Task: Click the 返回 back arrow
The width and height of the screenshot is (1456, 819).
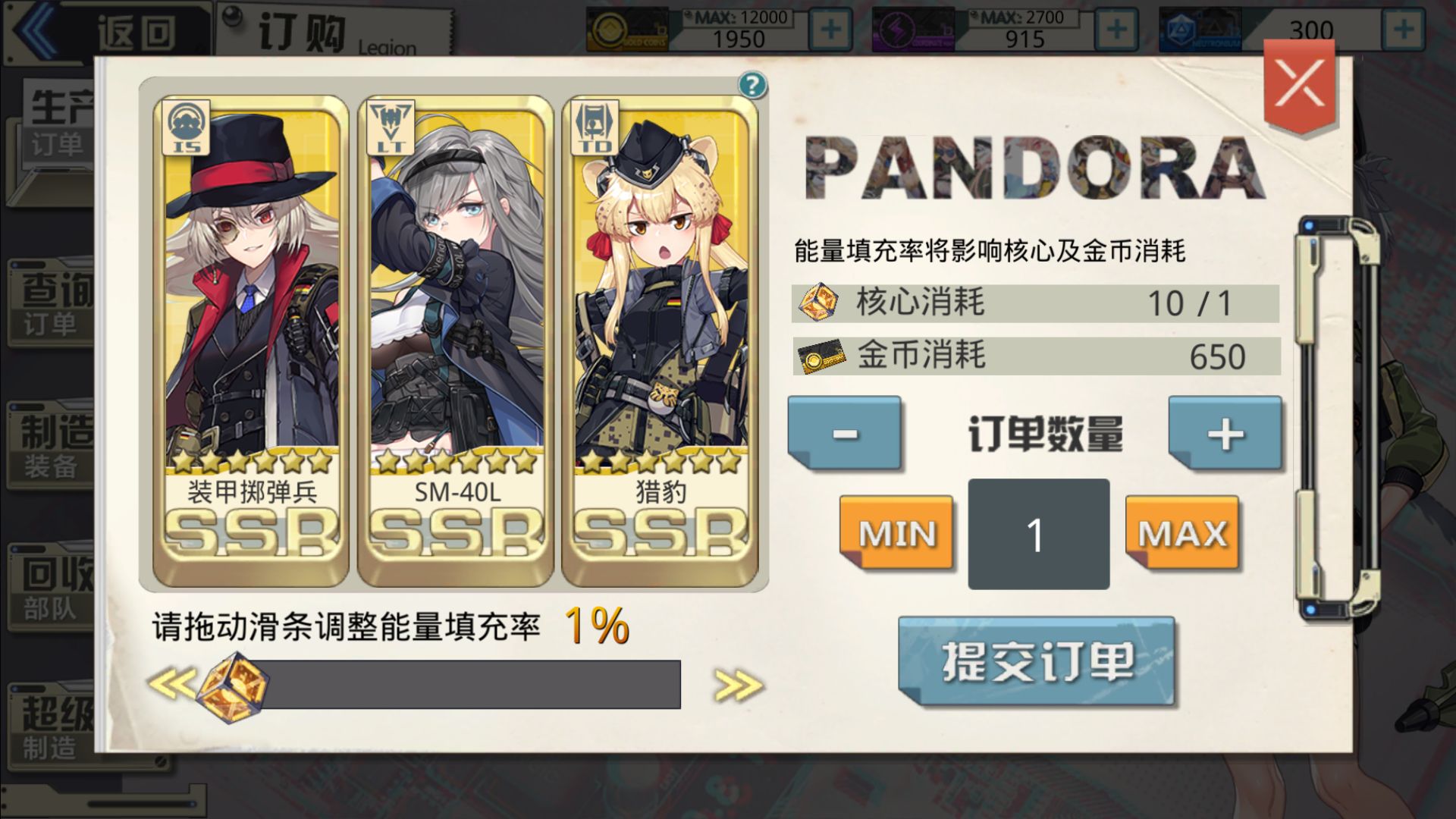Action: (105, 32)
